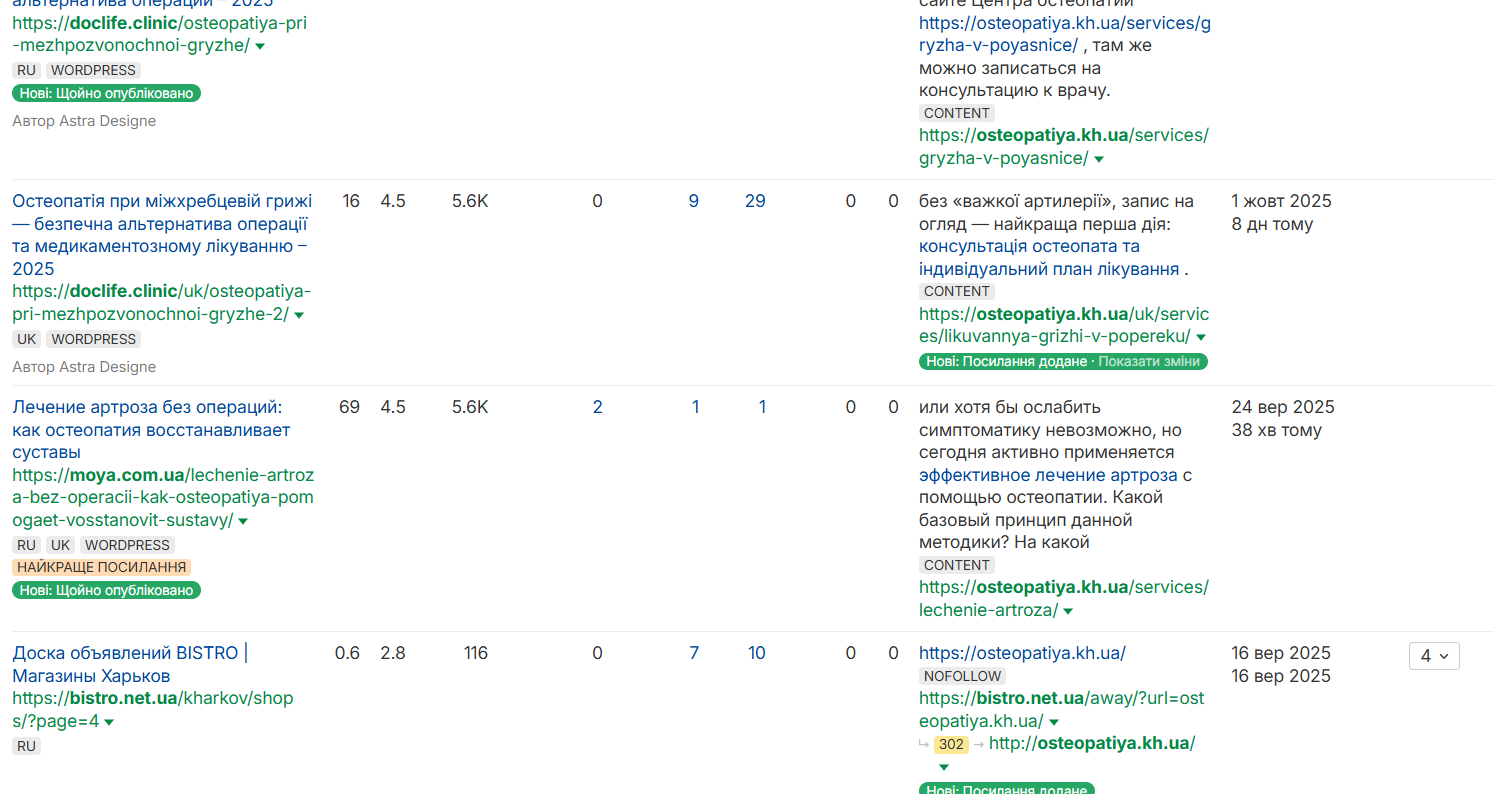Open dropdown arrow under http://osteopatiya.kh.ua/ redirect target
Image resolution: width=1494 pixels, height=794 pixels.
click(x=943, y=767)
